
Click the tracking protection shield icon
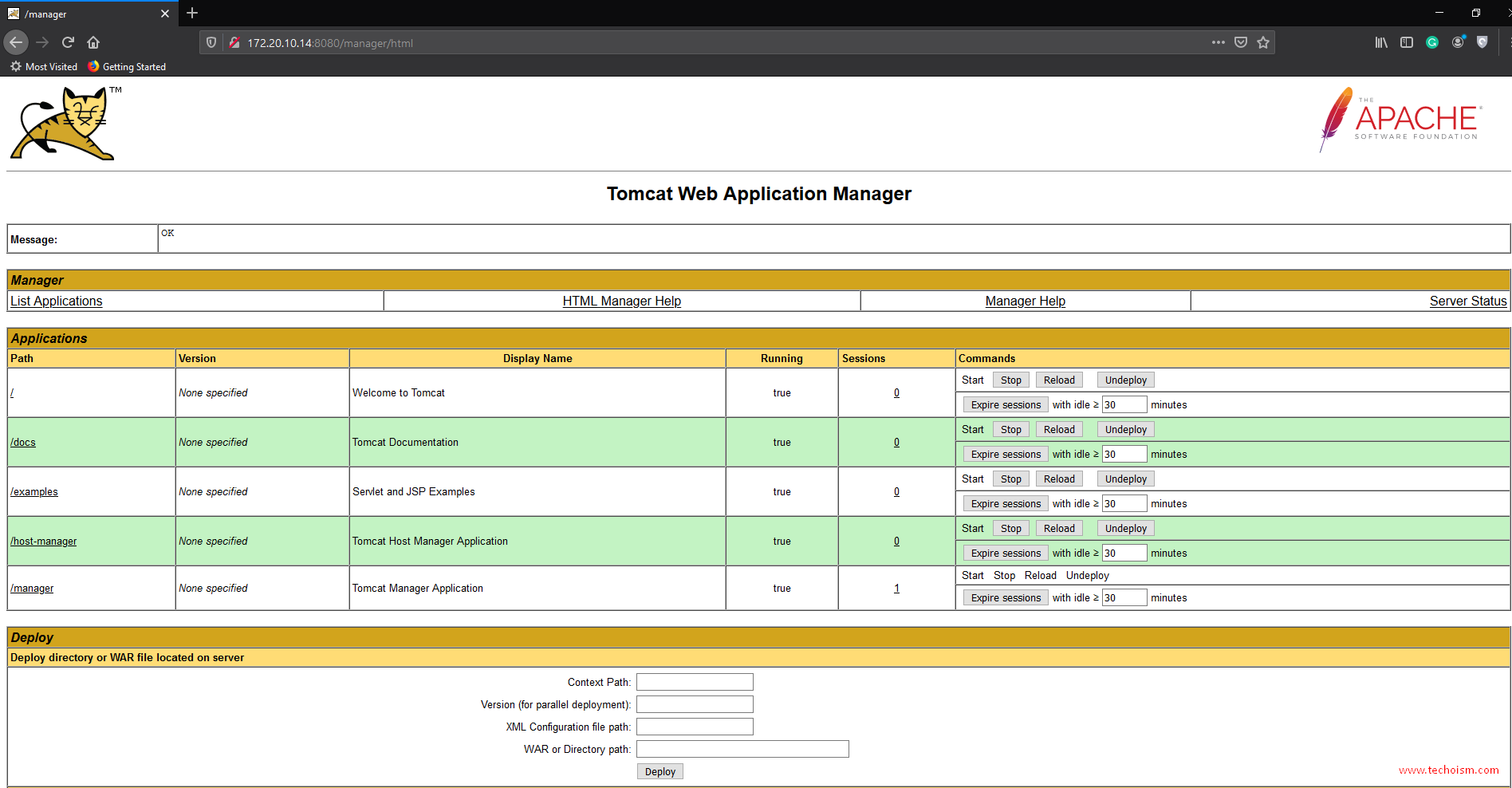point(211,43)
